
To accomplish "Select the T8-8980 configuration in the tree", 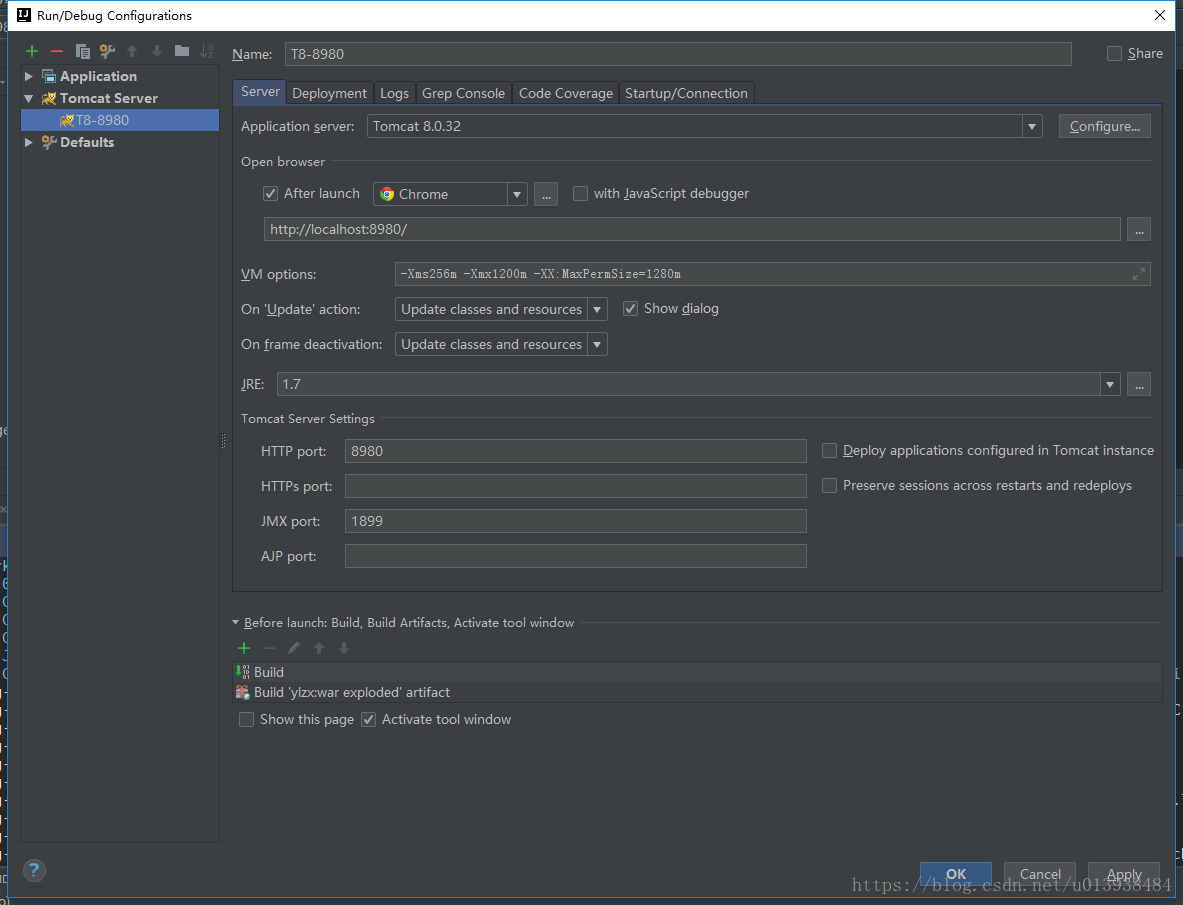I will point(120,120).
